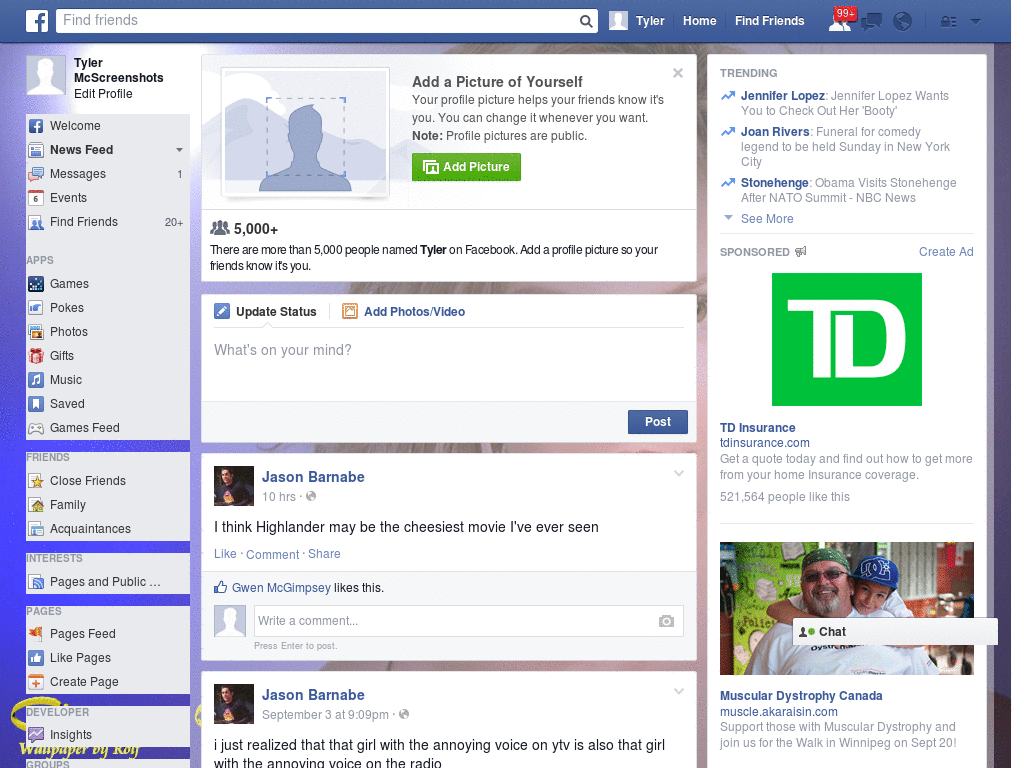Open Gwen McGimpsey's profile link
The width and height of the screenshot is (1024, 768).
[x=281, y=588]
